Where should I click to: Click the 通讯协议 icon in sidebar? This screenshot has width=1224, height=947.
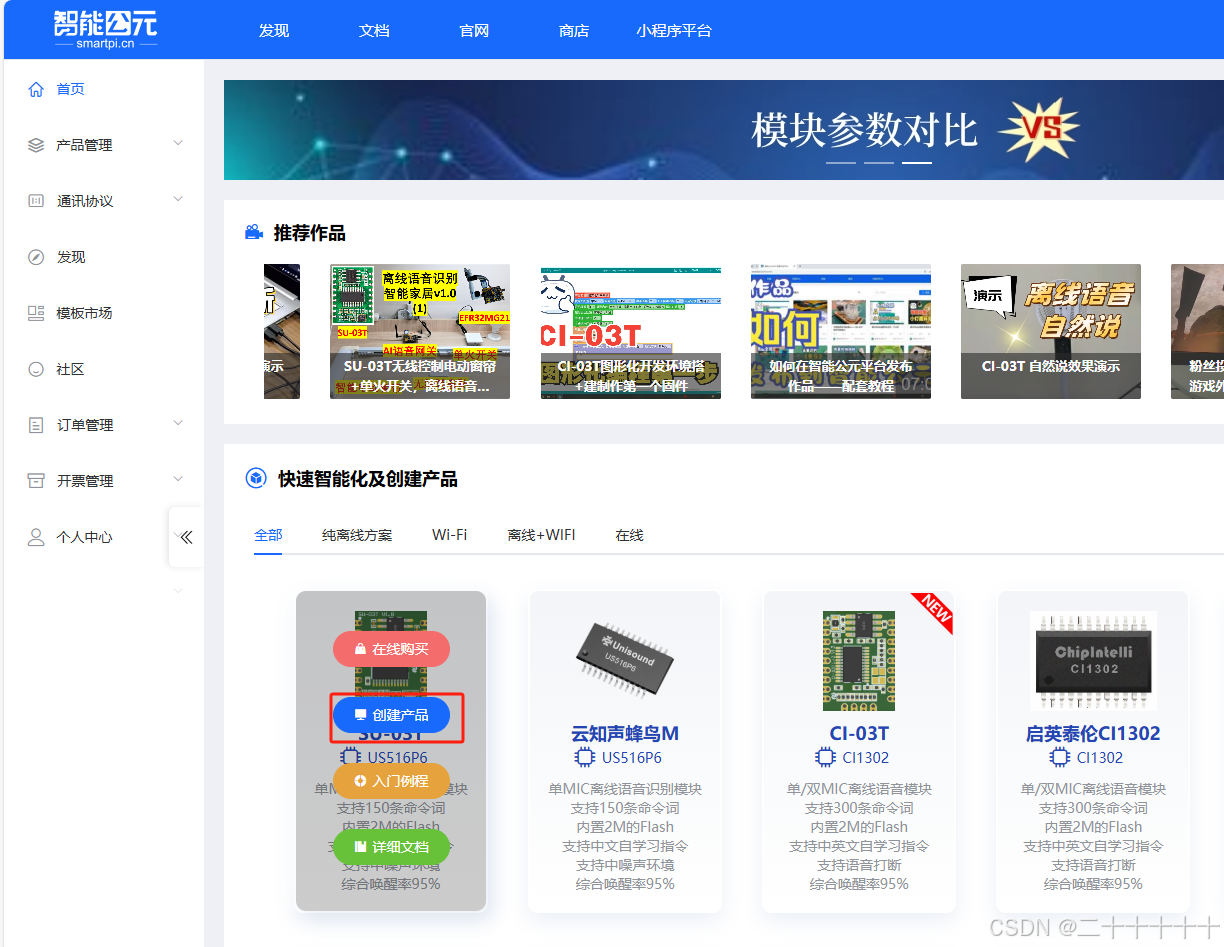36,201
